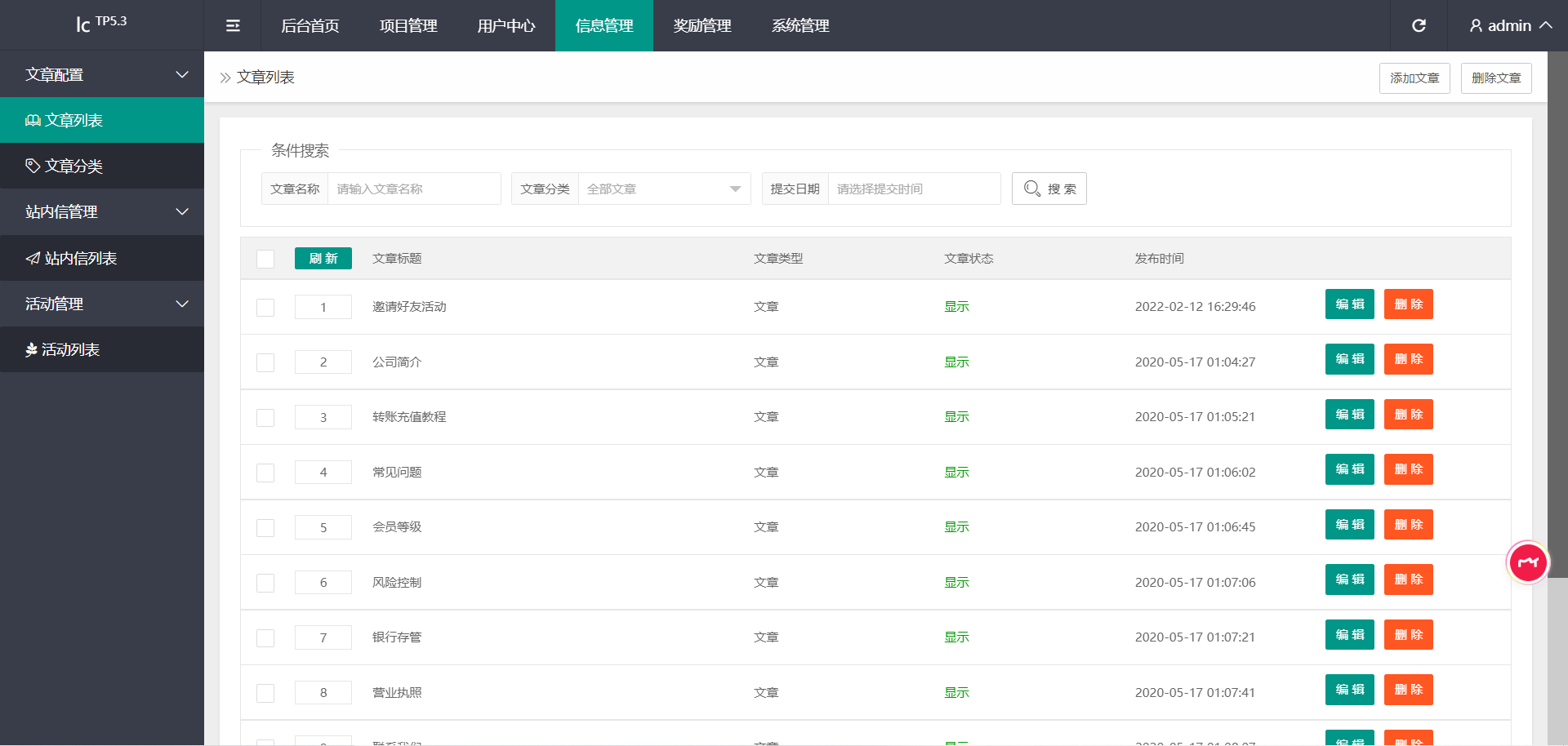Expand the admin user menu
The height and width of the screenshot is (746, 1568).
pos(1510,26)
